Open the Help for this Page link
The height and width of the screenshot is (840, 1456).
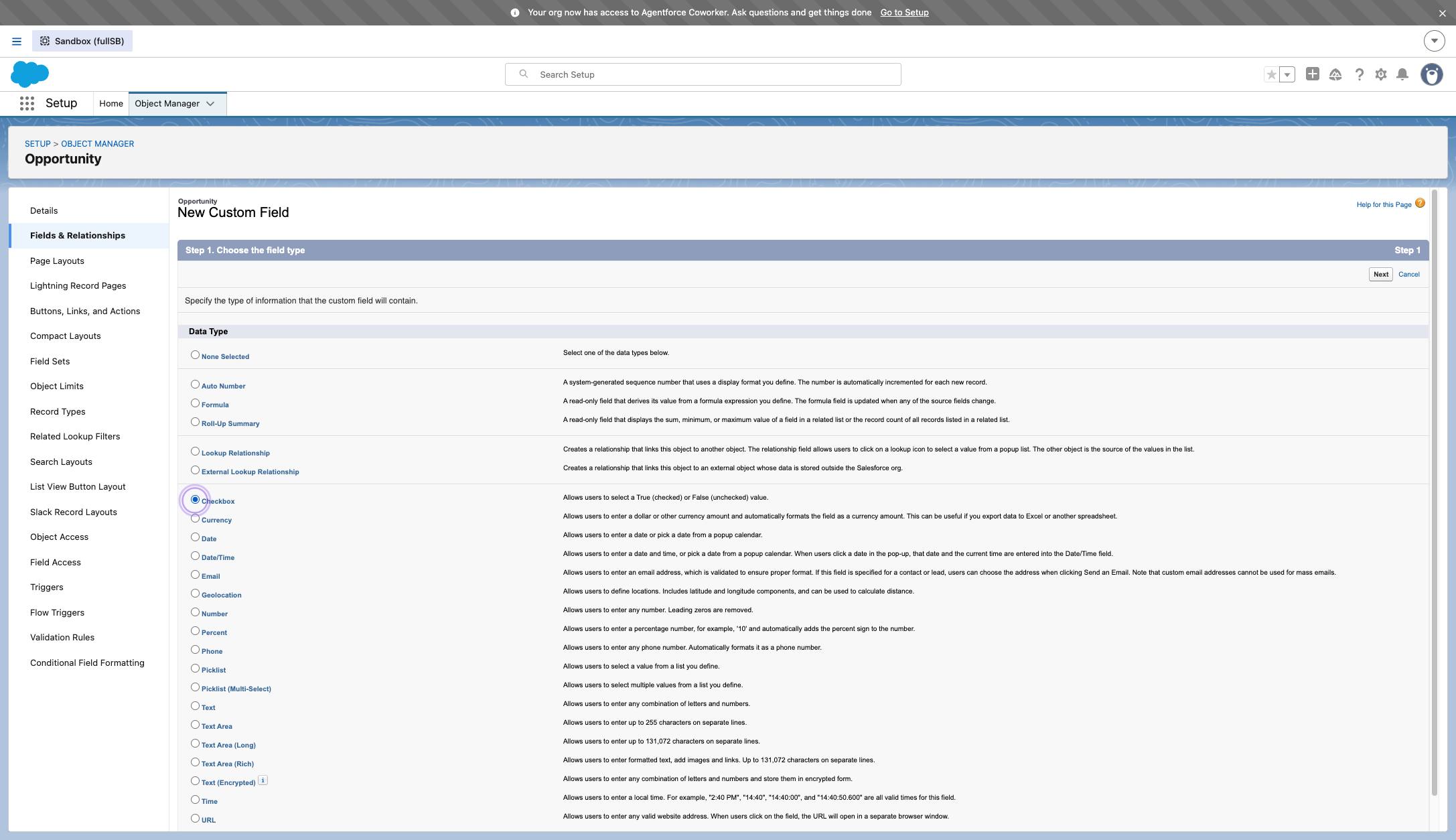coord(1384,205)
